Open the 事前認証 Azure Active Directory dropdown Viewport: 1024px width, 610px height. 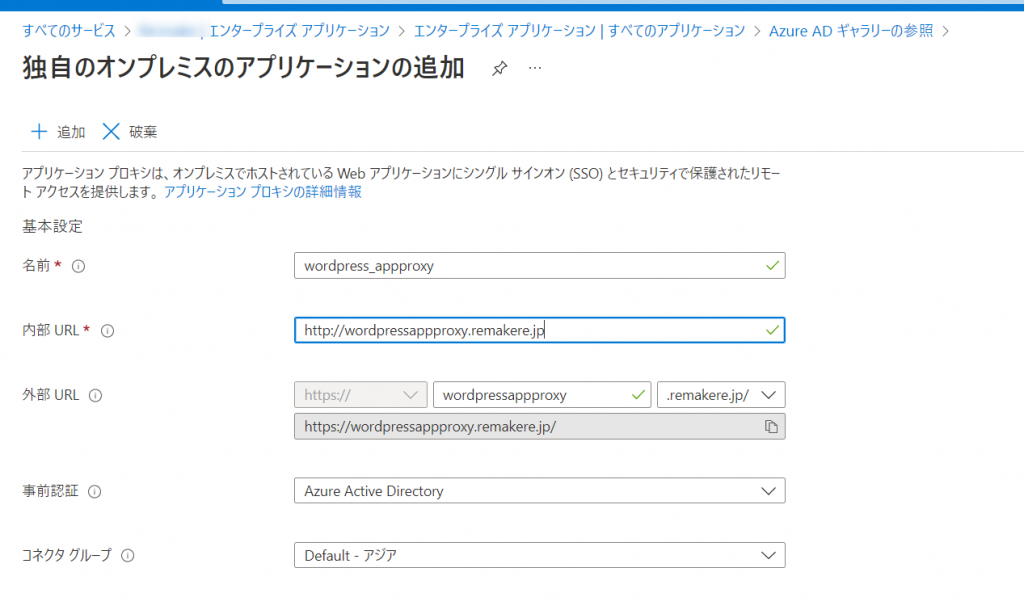click(x=539, y=491)
